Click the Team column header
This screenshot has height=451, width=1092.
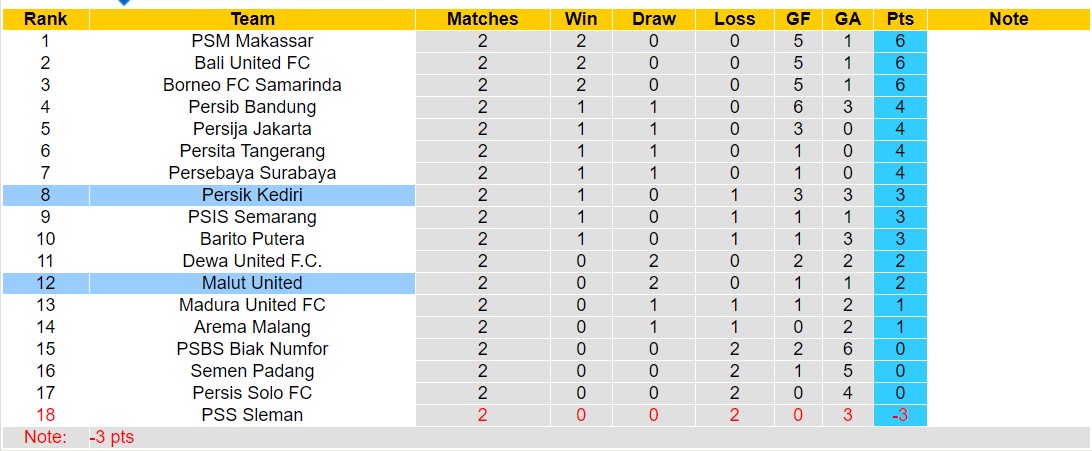pos(252,19)
